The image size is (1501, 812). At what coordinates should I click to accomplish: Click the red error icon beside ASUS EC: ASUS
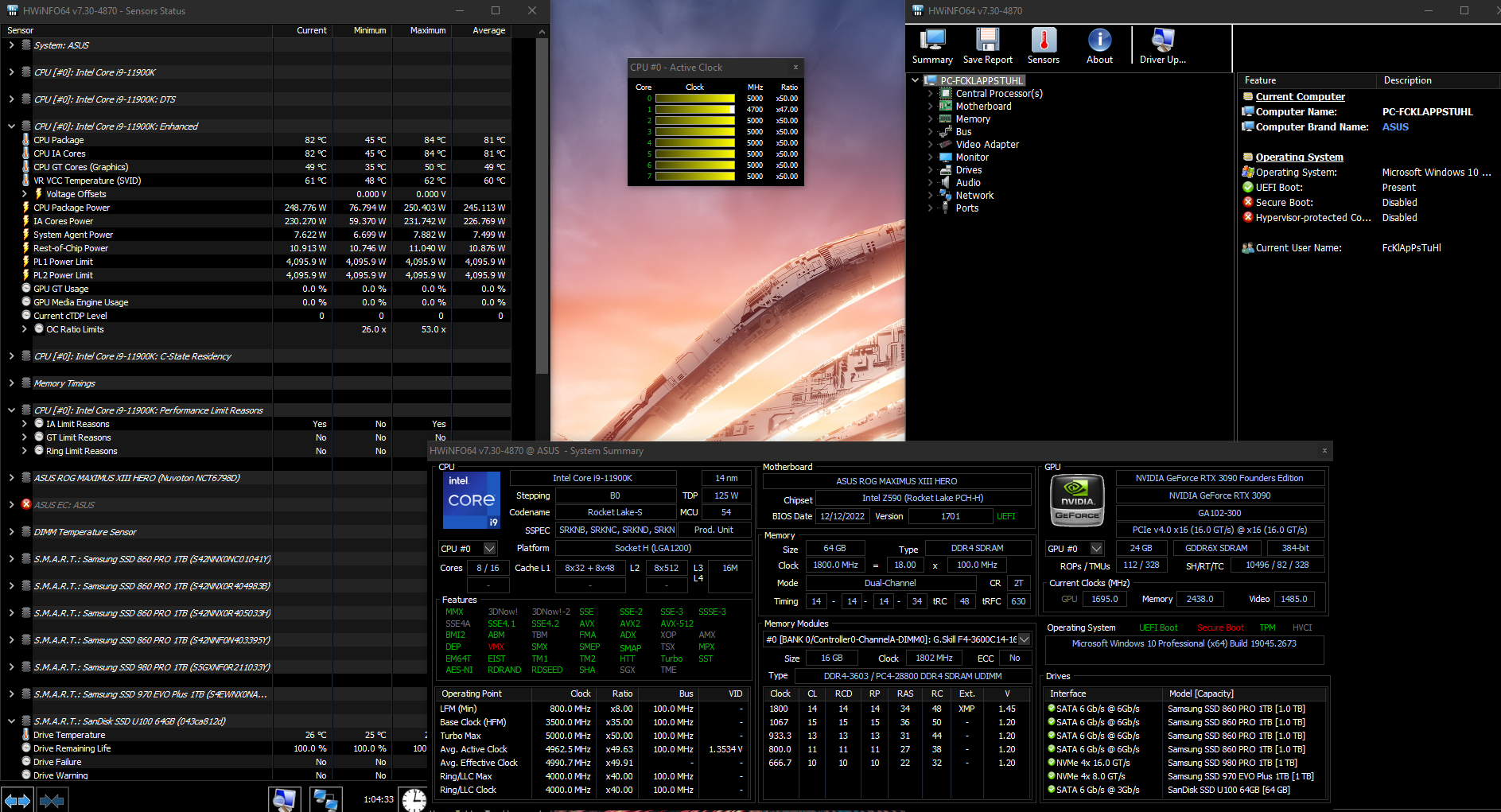[x=26, y=504]
